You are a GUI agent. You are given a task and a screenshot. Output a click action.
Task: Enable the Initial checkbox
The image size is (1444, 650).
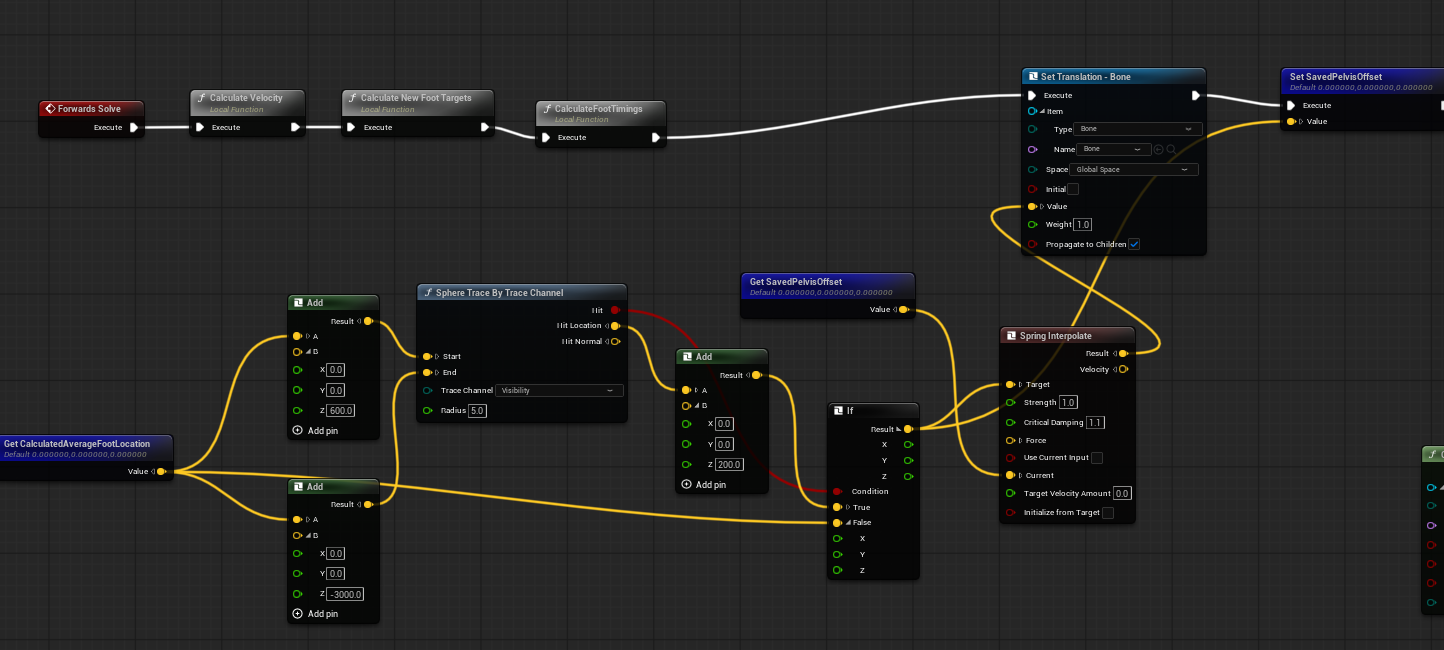[1073, 189]
